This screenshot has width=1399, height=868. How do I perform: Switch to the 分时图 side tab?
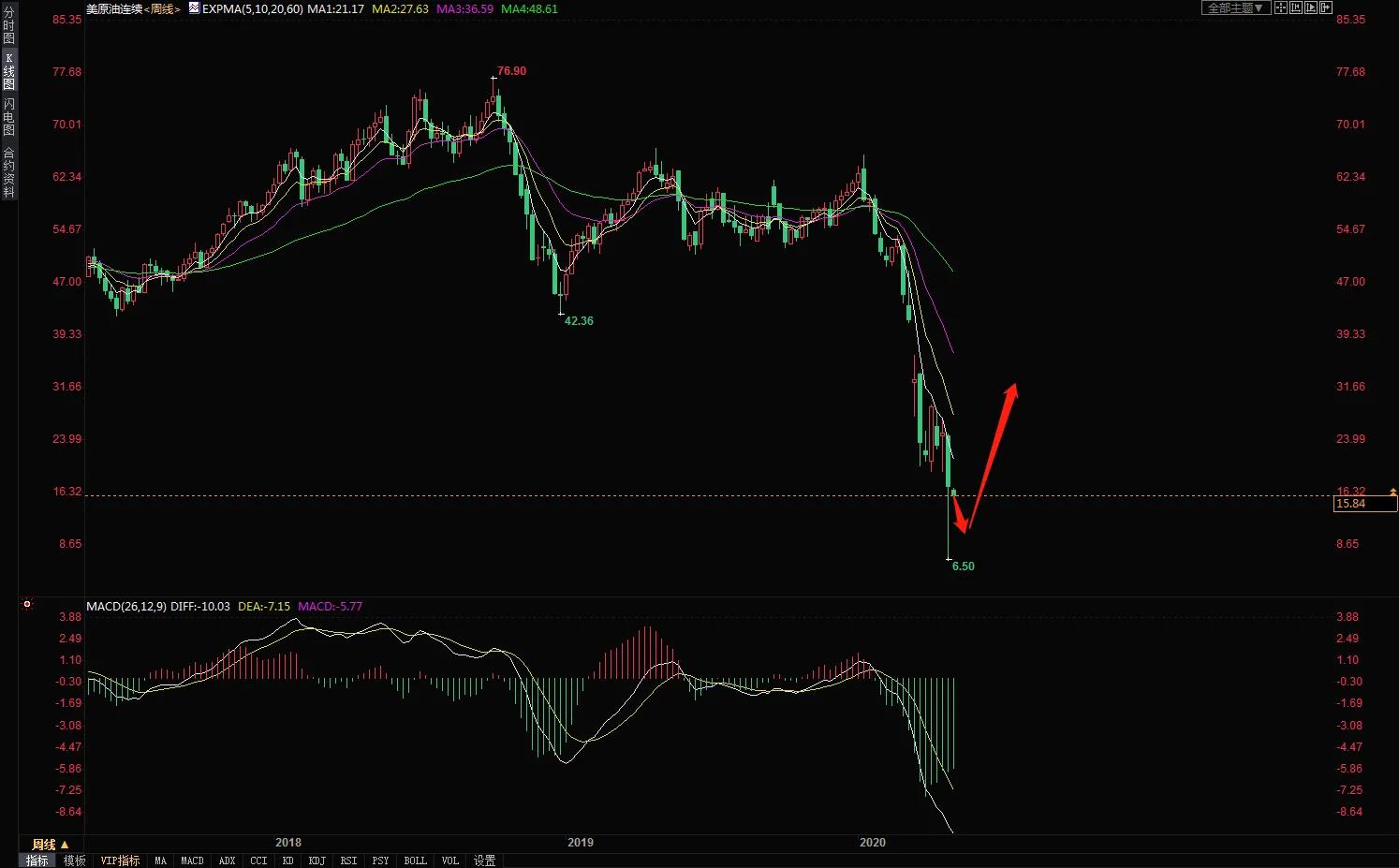8,25
